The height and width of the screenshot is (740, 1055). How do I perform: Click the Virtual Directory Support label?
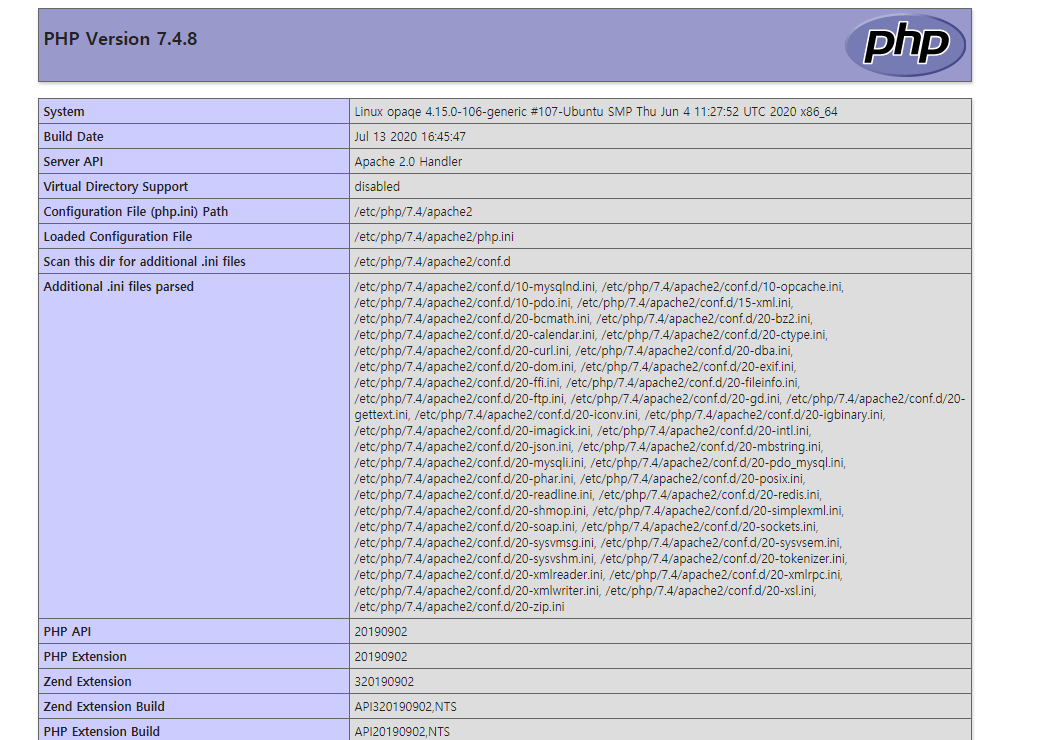116,186
